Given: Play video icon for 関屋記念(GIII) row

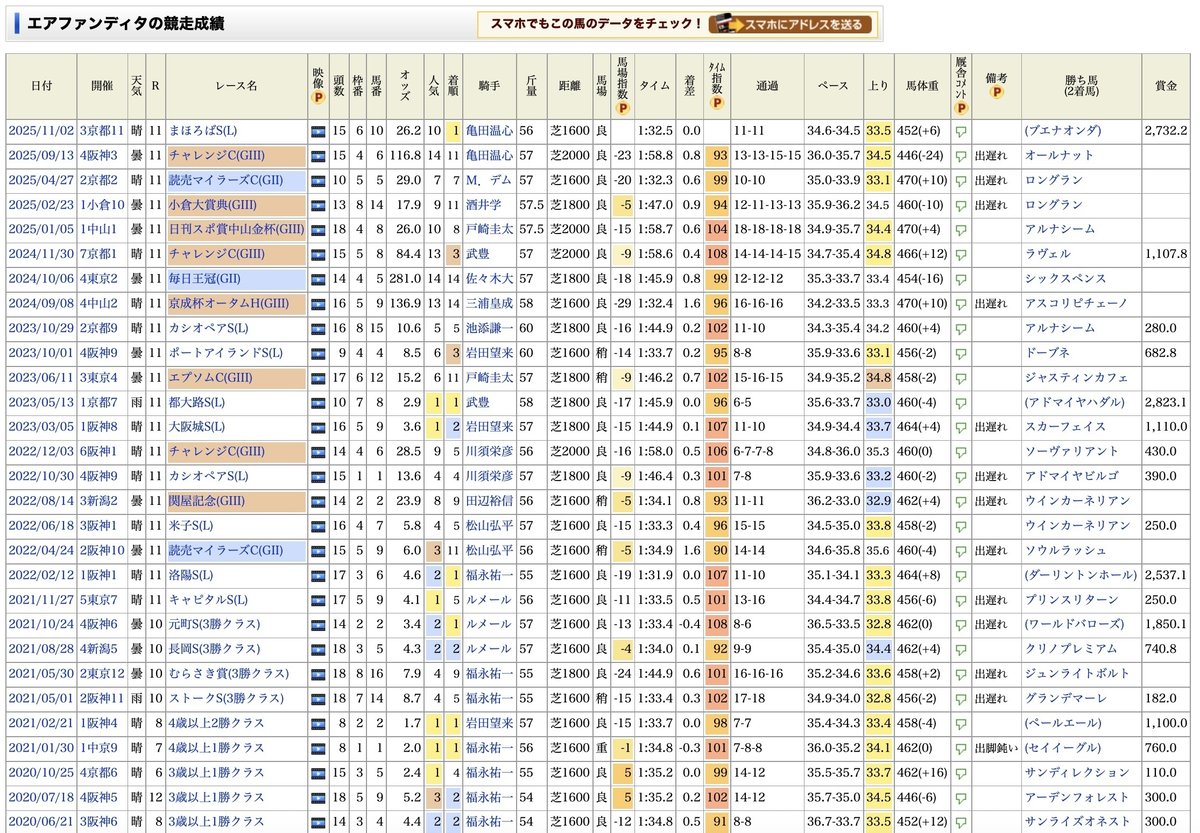Looking at the screenshot, I should (x=318, y=500).
